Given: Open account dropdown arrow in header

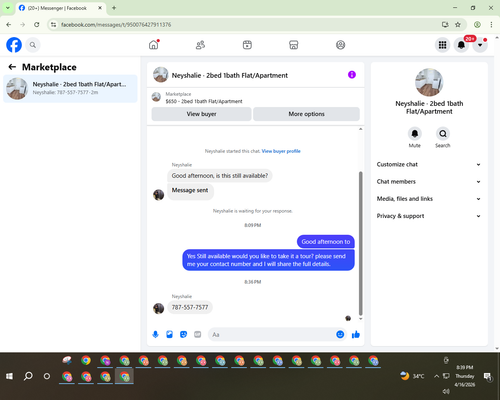Looking at the screenshot, I should [480, 45].
